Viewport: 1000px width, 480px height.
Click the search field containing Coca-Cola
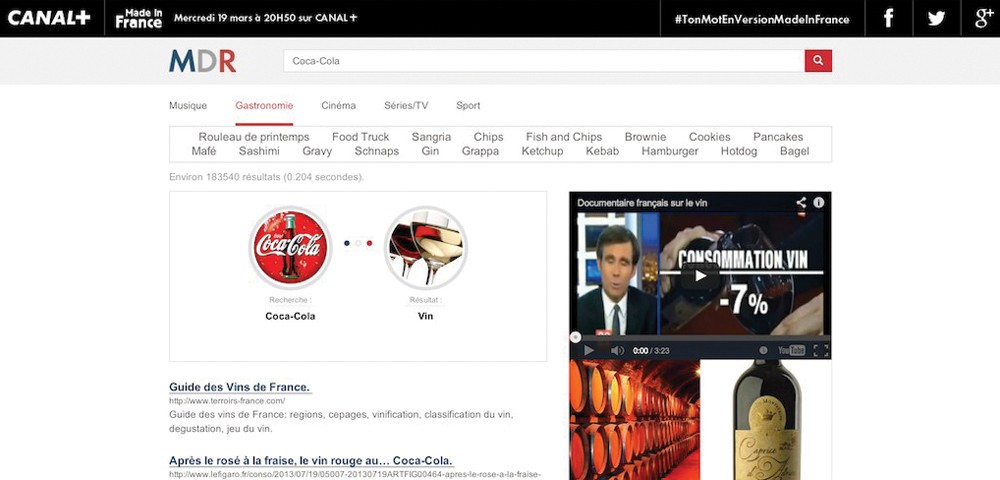544,61
